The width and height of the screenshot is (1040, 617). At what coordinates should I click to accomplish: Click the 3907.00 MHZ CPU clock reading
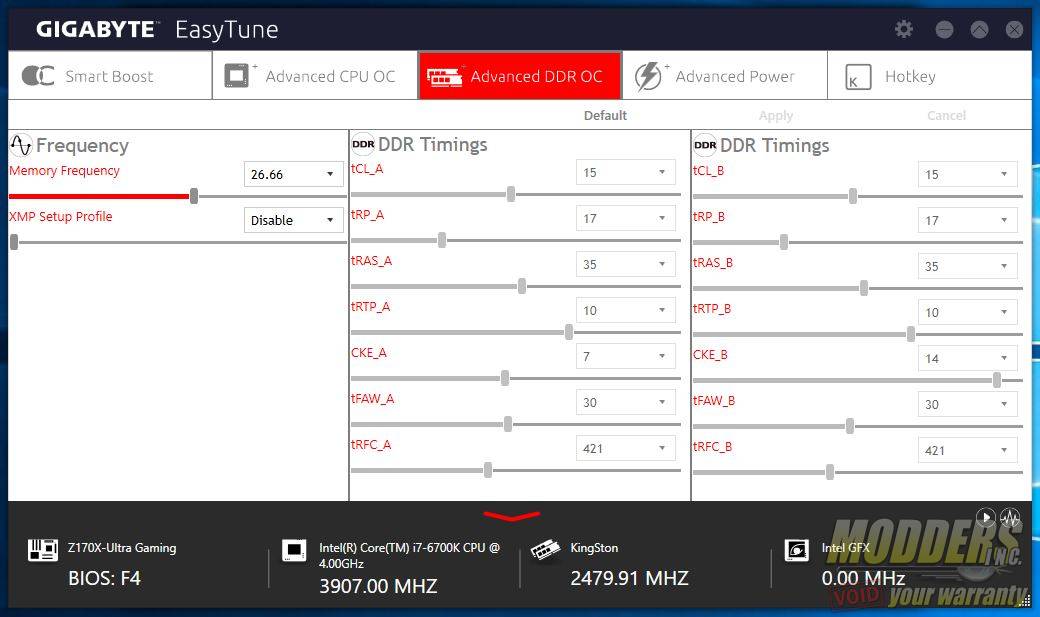[x=378, y=586]
